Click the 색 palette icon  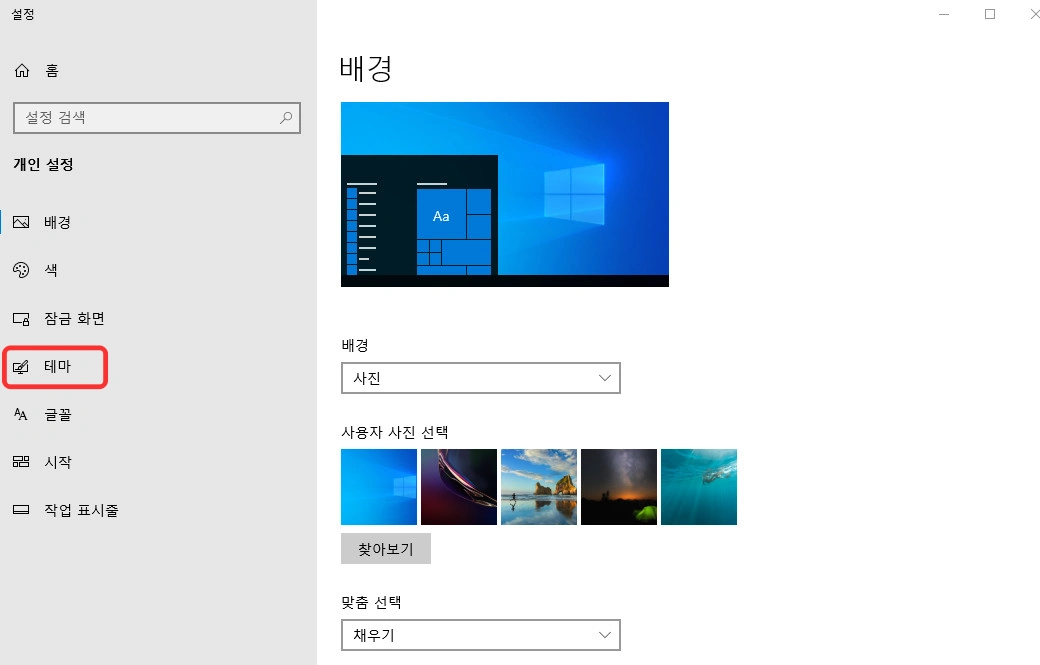click(21, 270)
